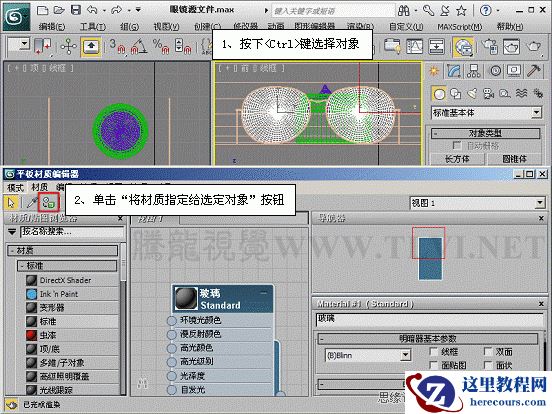Undo the last action with the arrow icon
552x414 pixels.
[x=92, y=10]
